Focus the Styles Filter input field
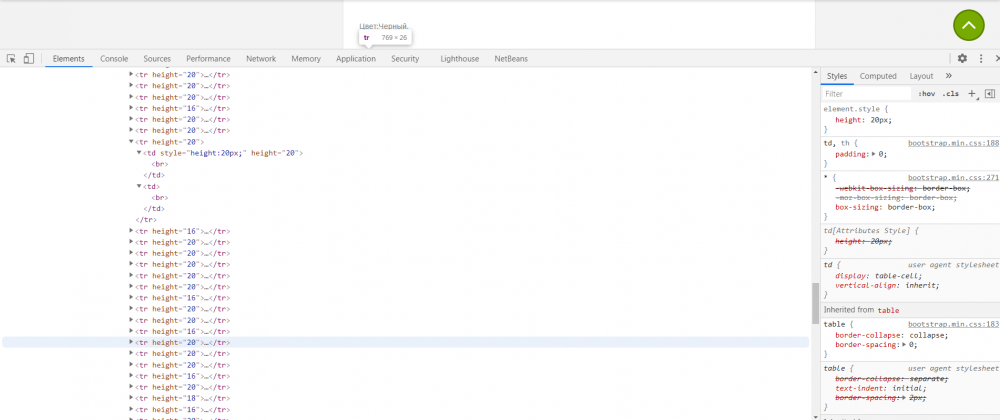 (867, 94)
